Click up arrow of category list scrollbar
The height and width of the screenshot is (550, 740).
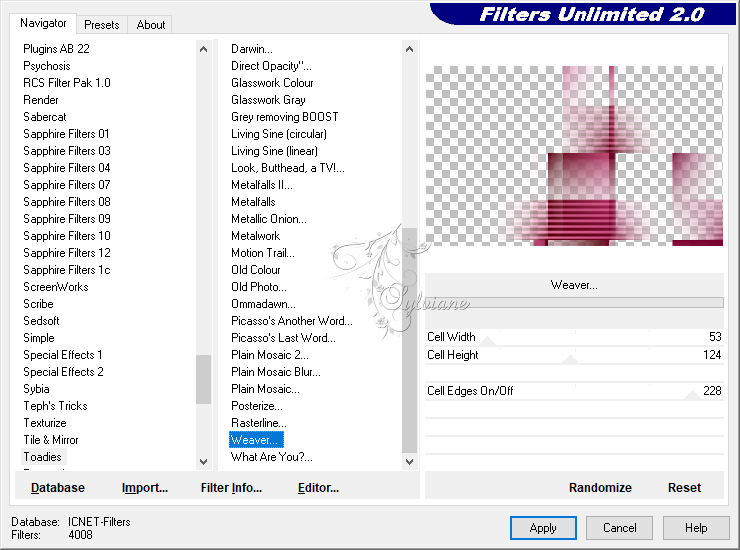203,49
